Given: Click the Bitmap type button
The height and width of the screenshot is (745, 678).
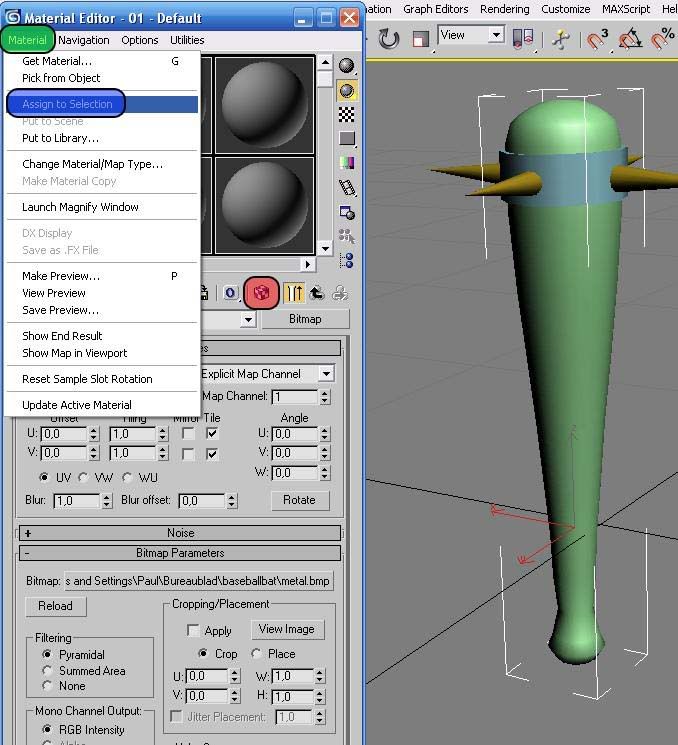Looking at the screenshot, I should [x=305, y=319].
